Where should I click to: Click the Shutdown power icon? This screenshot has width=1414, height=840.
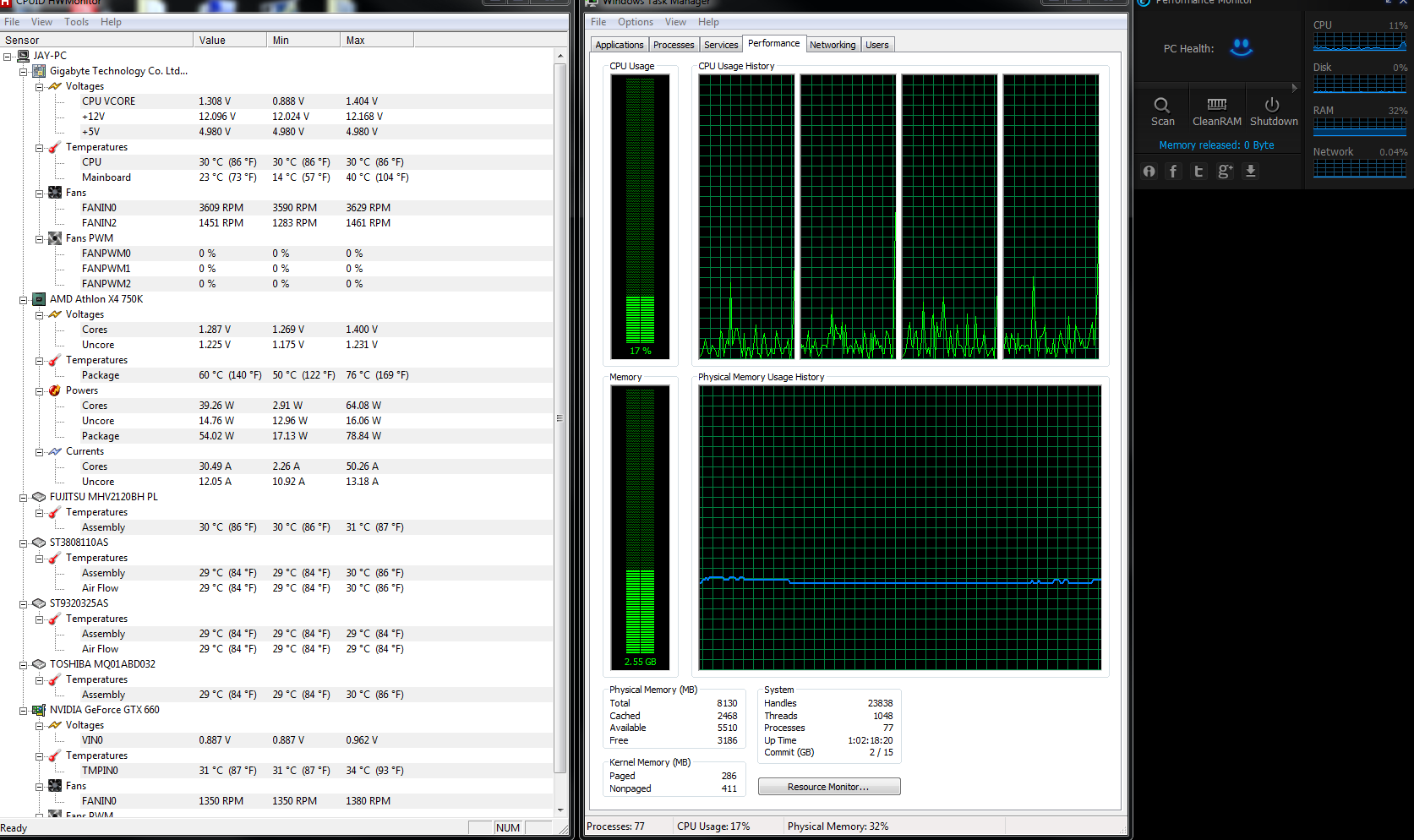point(1272,105)
